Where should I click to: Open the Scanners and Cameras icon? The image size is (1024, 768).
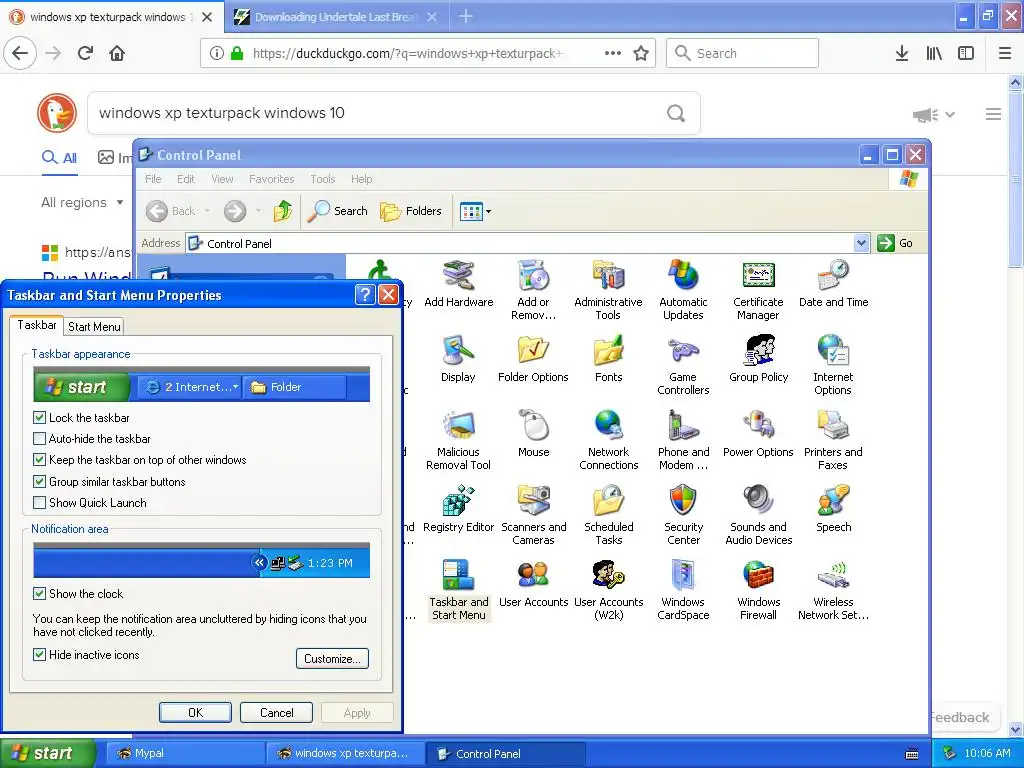[x=534, y=515]
